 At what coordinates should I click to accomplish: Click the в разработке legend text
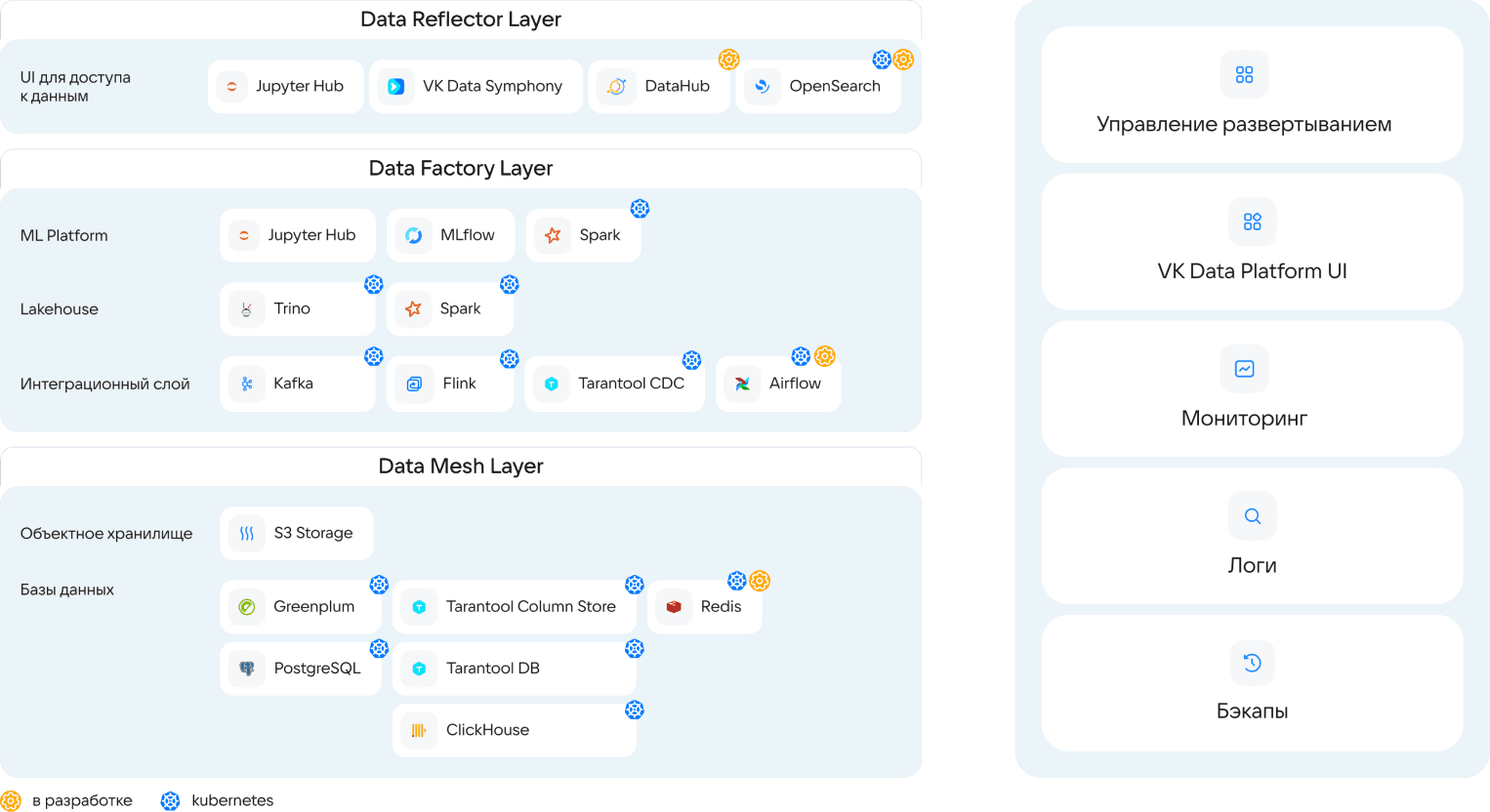tap(82, 800)
